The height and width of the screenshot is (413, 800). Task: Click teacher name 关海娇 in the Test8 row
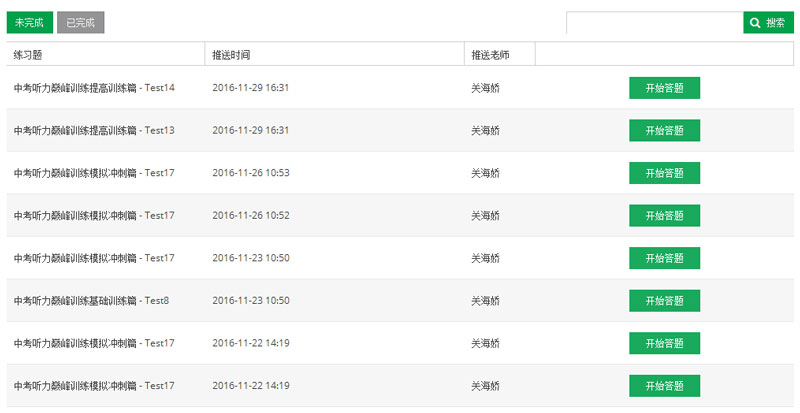(x=485, y=300)
